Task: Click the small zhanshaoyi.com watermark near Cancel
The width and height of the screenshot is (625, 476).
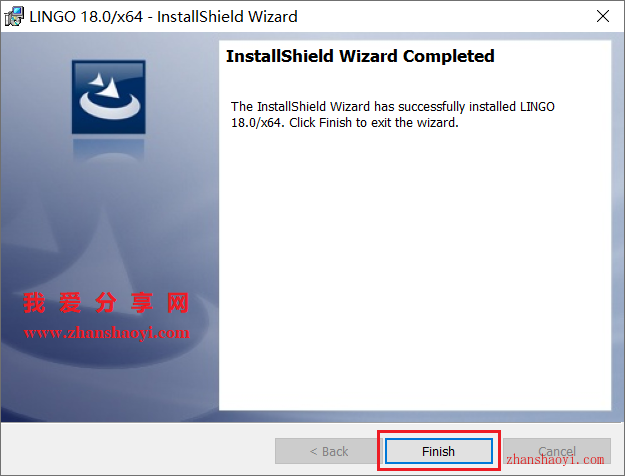Action: pos(555,460)
